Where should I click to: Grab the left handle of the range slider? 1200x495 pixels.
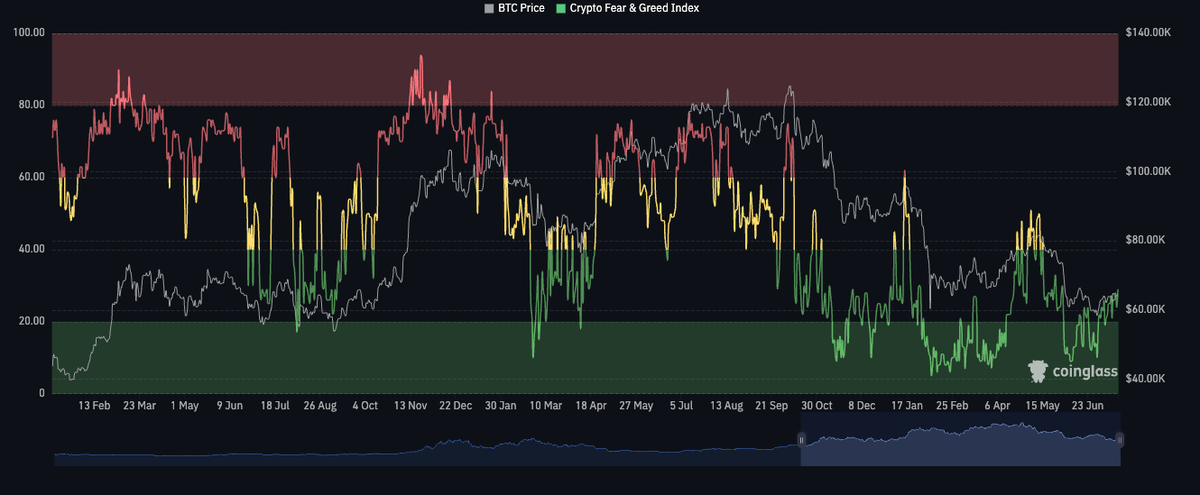(801, 439)
